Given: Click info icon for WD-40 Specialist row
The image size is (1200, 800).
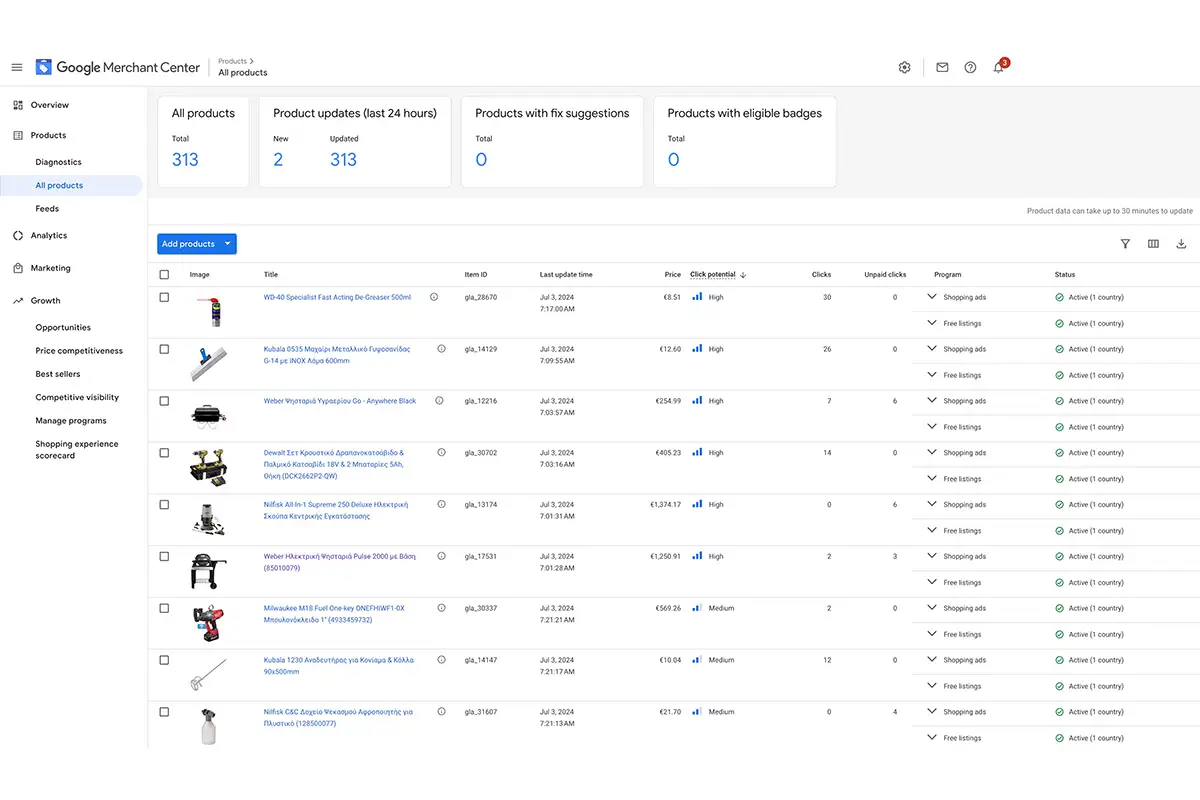Looking at the screenshot, I should (434, 297).
